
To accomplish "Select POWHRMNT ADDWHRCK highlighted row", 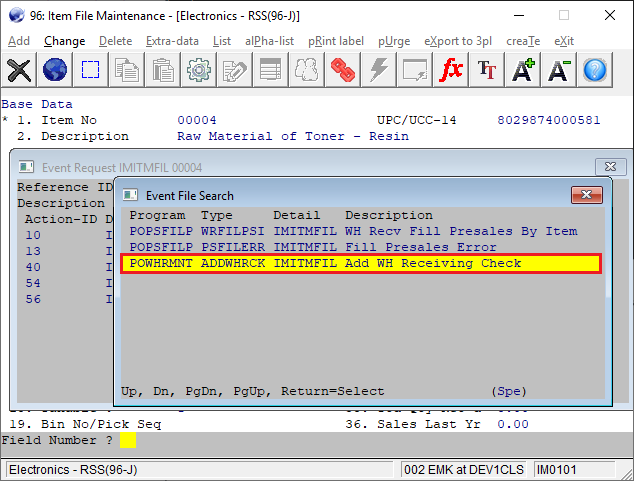I will 361,263.
